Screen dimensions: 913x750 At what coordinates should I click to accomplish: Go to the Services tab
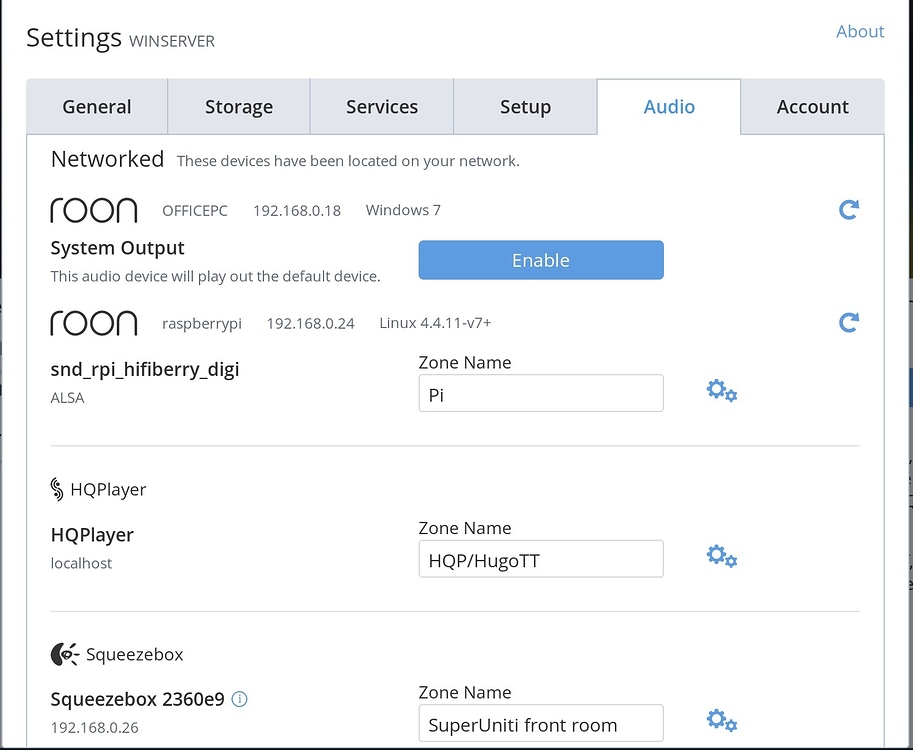pos(382,107)
